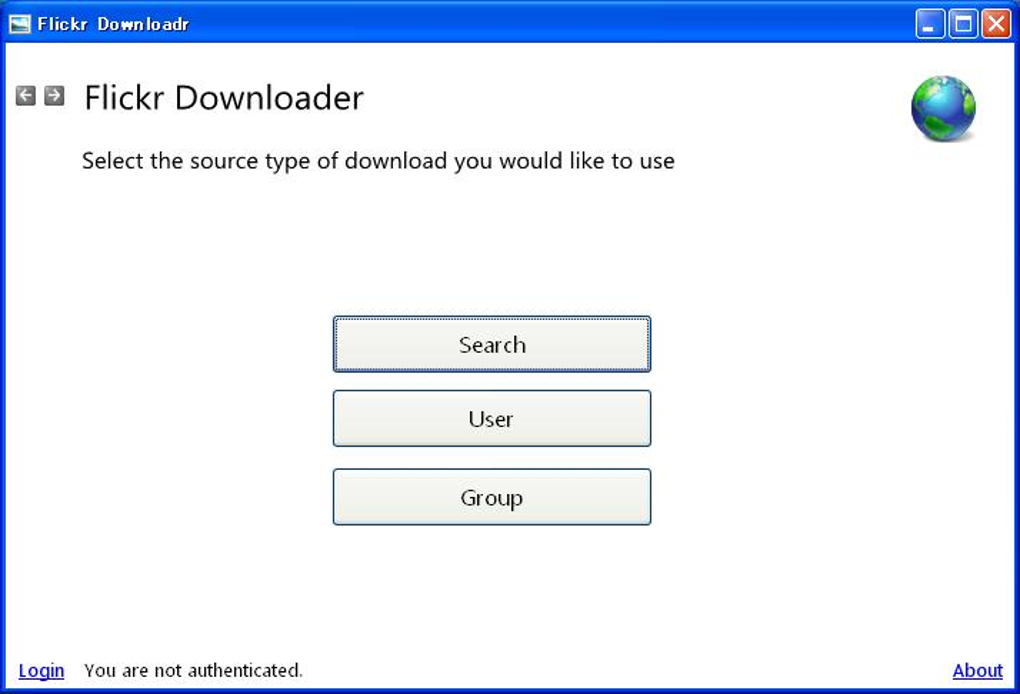This screenshot has width=1020, height=694.
Task: Maximize the Flickr Downloadr window
Action: pyautogui.click(x=963, y=24)
